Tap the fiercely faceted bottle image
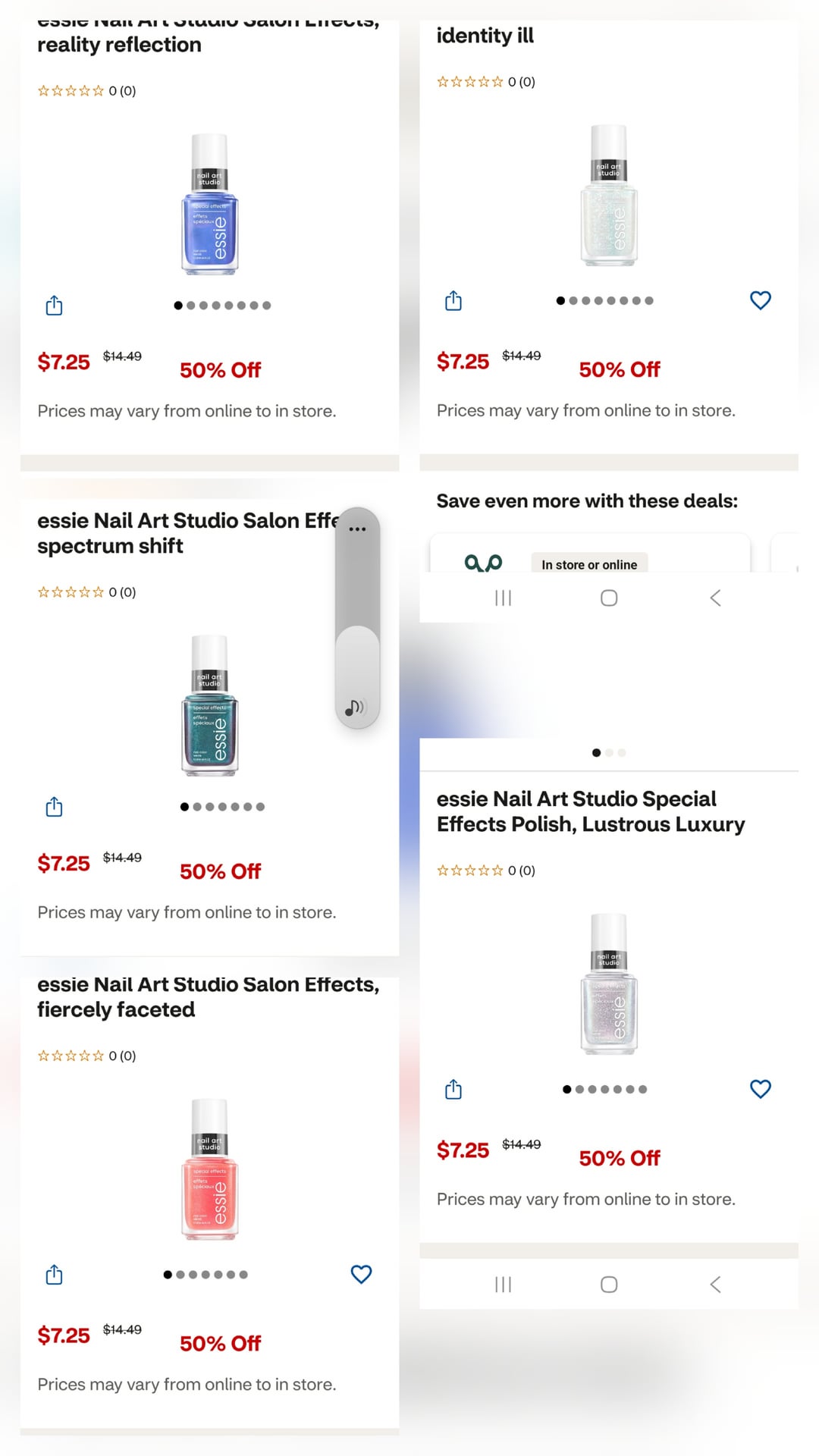819x1456 pixels. 210,1169
